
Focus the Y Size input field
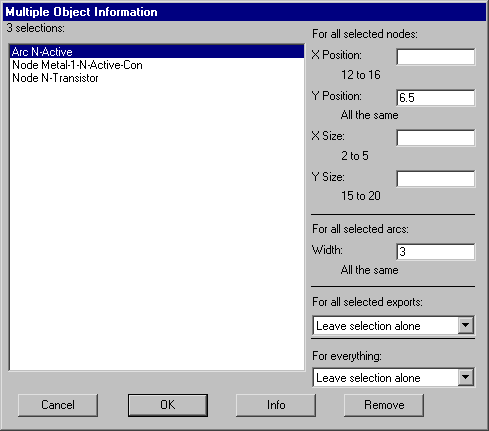[x=436, y=179]
